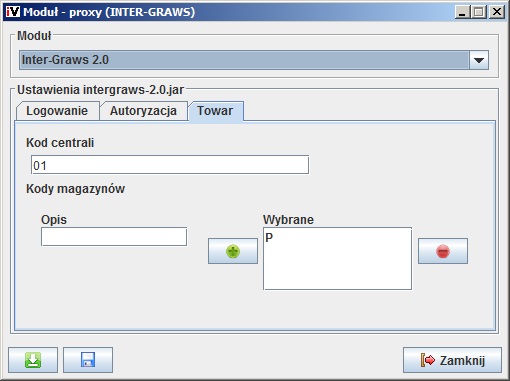510x381 pixels.
Task: Click the red minus remove button
Action: point(443,251)
